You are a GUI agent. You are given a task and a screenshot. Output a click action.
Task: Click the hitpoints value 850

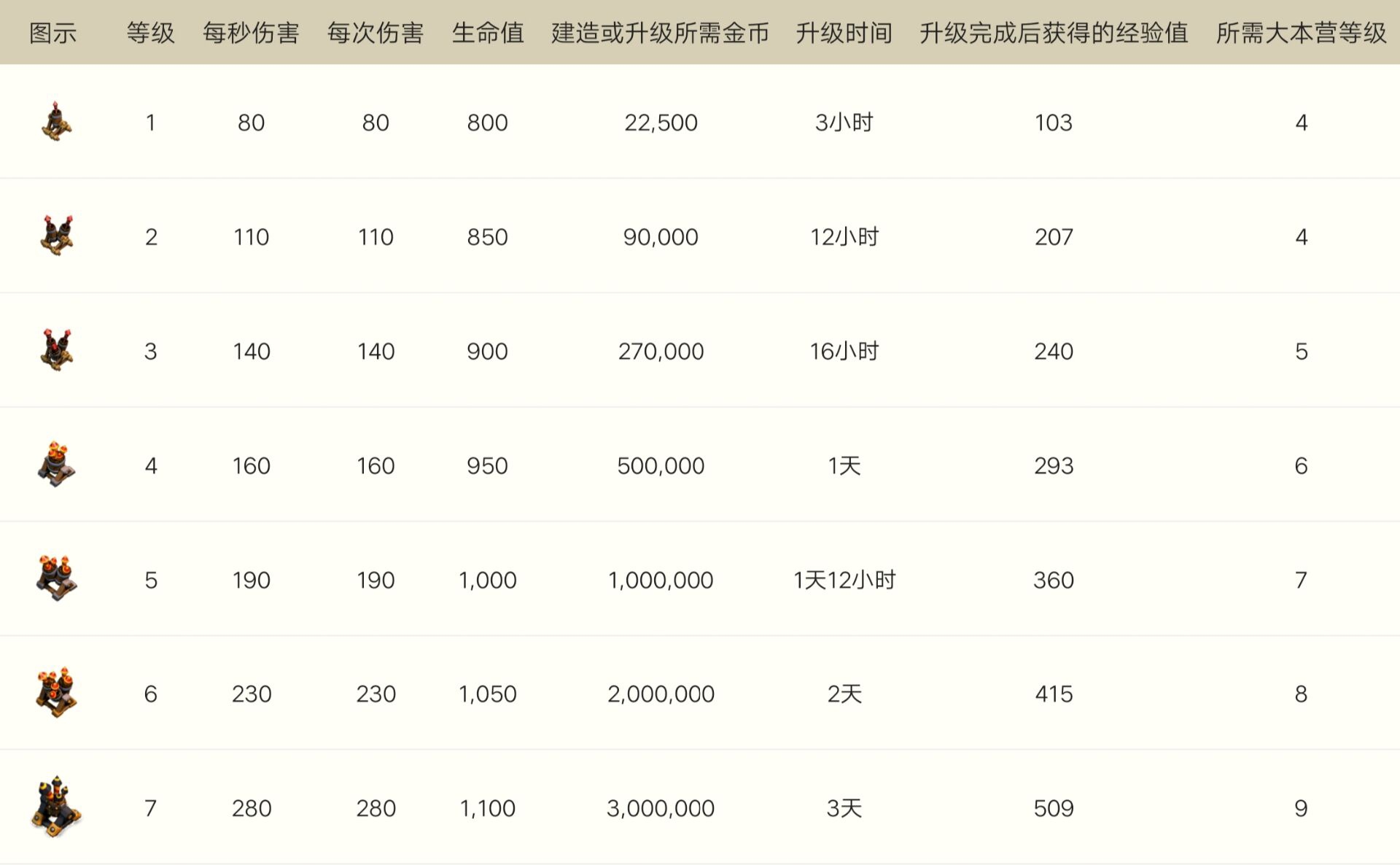pos(487,237)
